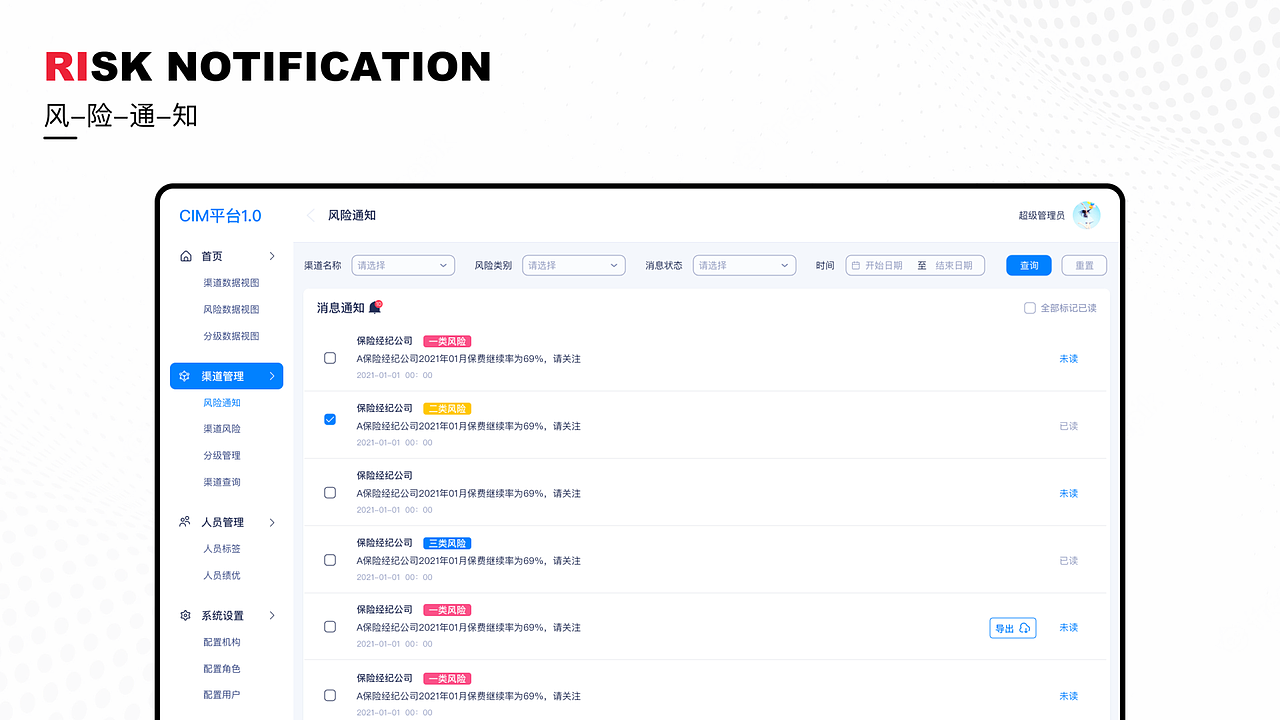Click the calendar icon in the date field
1280x720 pixels.
point(856,265)
